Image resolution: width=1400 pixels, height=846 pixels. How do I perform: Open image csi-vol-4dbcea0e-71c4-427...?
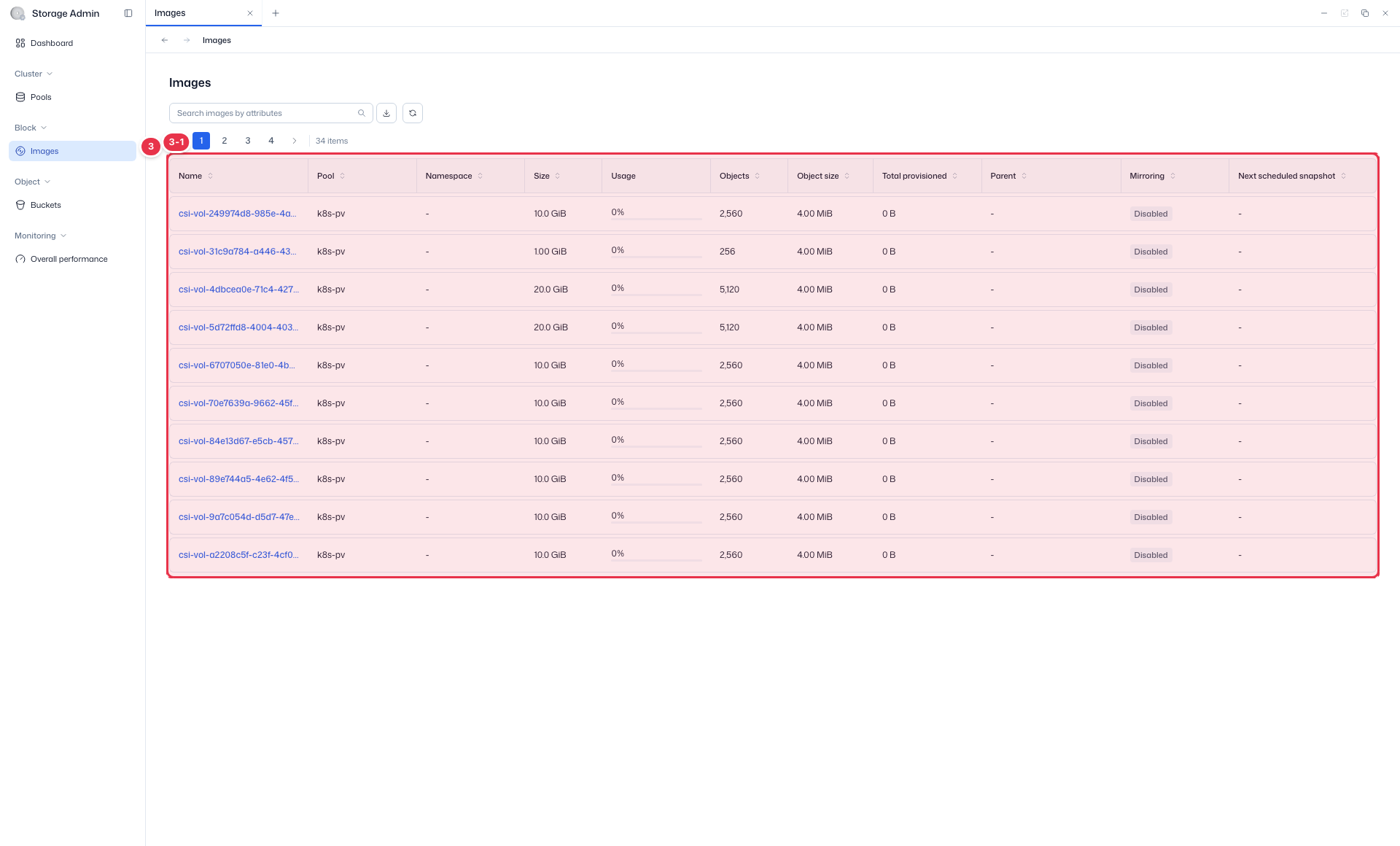(238, 290)
